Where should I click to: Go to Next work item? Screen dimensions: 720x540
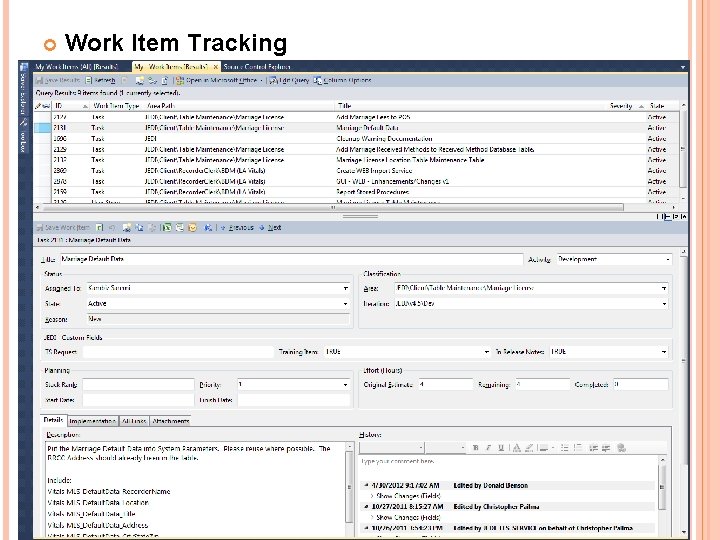pyautogui.click(x=270, y=227)
